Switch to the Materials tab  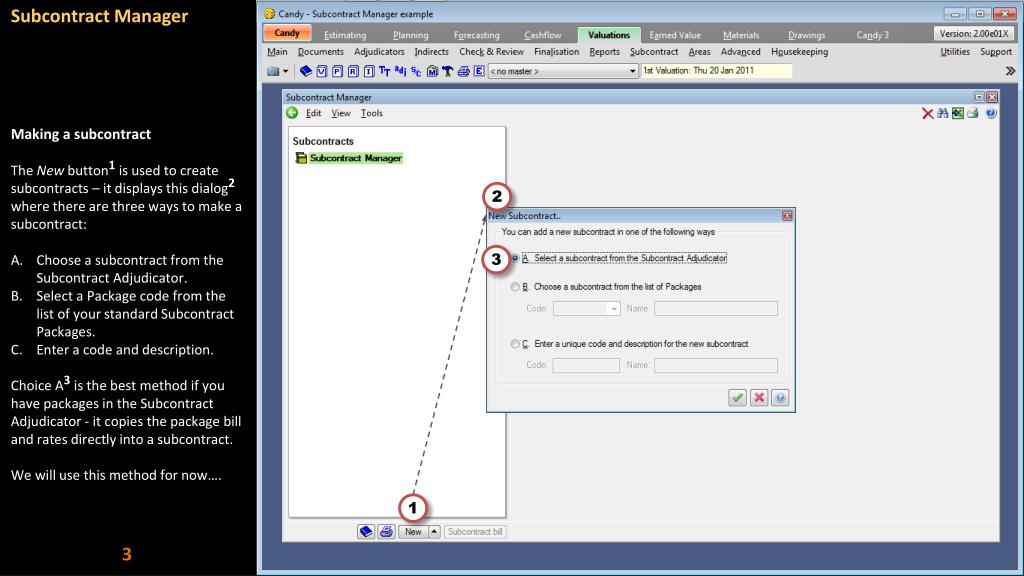pos(741,35)
